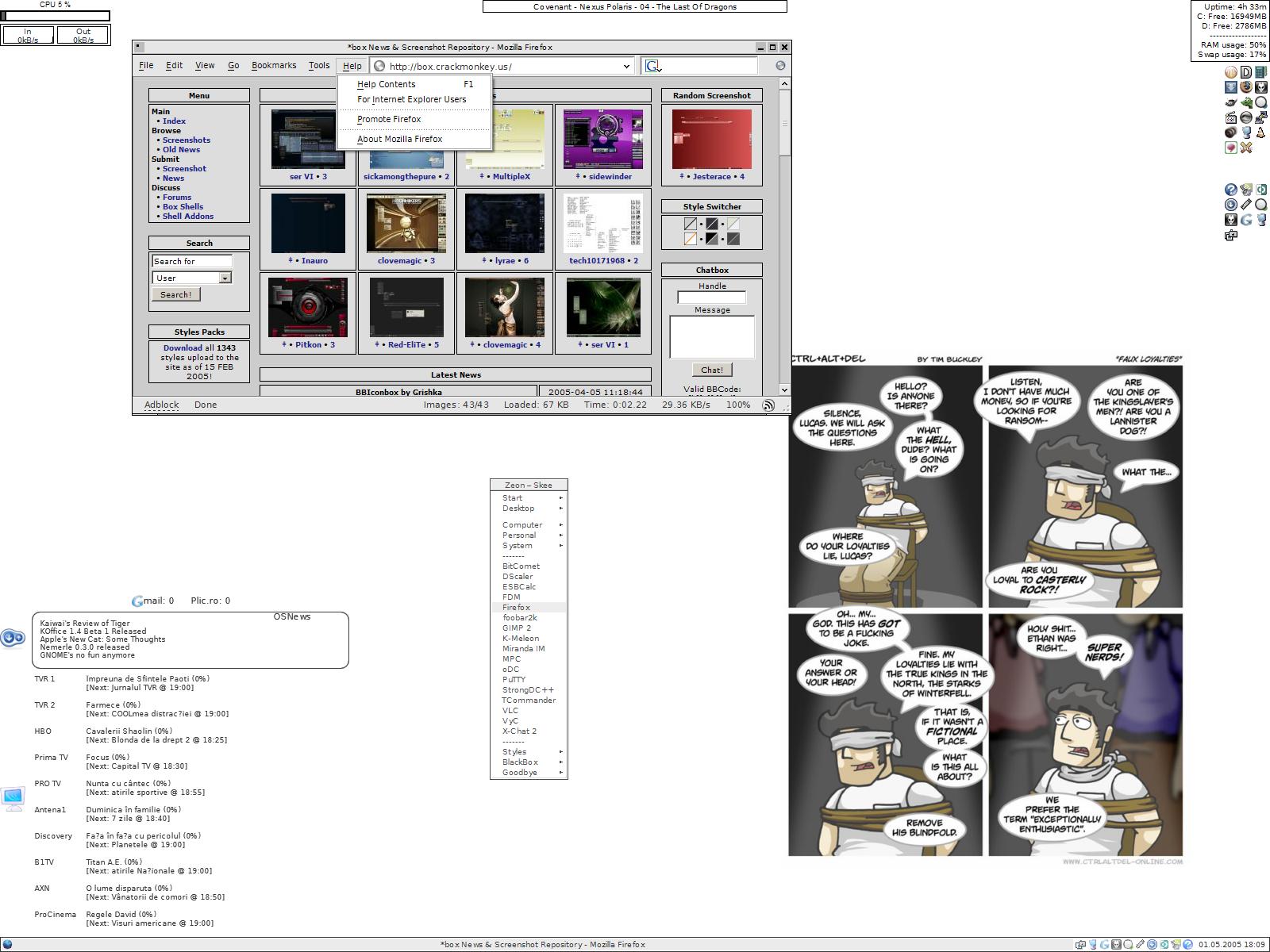Select About Mozilla Firefox from Help menu
The height and width of the screenshot is (952, 1270).
[399, 139]
